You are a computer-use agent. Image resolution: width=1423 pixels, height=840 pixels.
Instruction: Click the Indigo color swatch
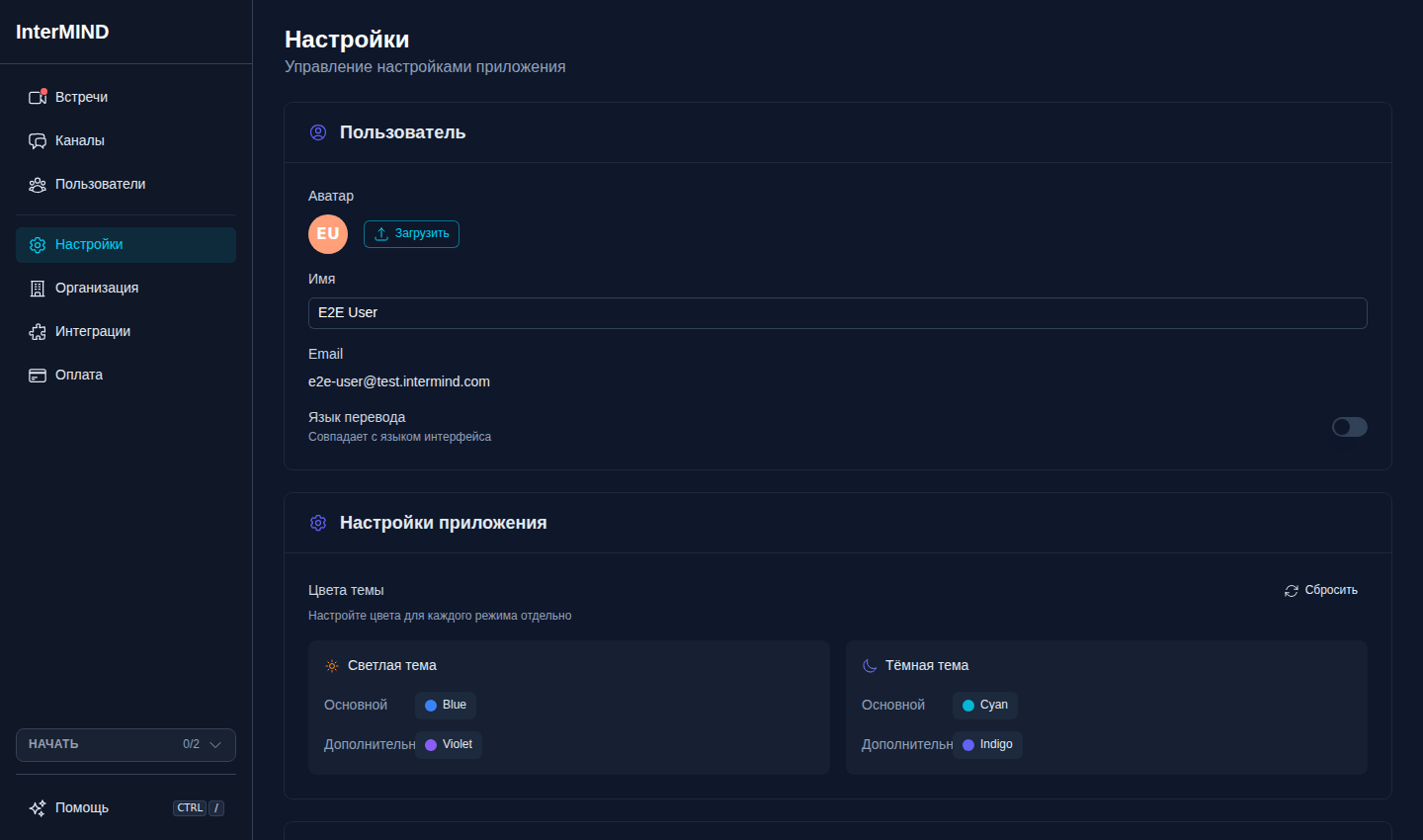[968, 745]
